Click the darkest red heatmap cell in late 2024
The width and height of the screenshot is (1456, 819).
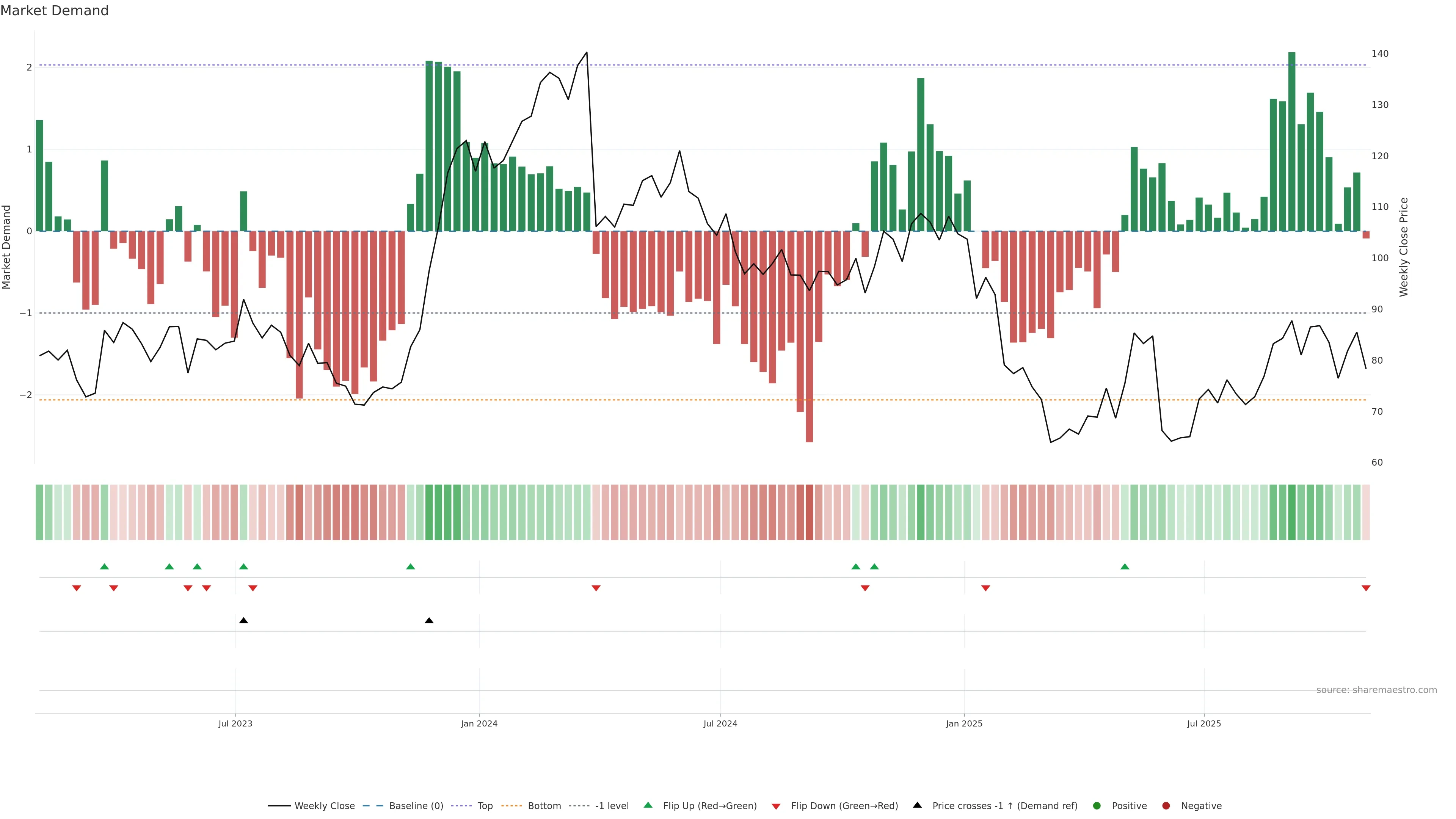coord(810,512)
